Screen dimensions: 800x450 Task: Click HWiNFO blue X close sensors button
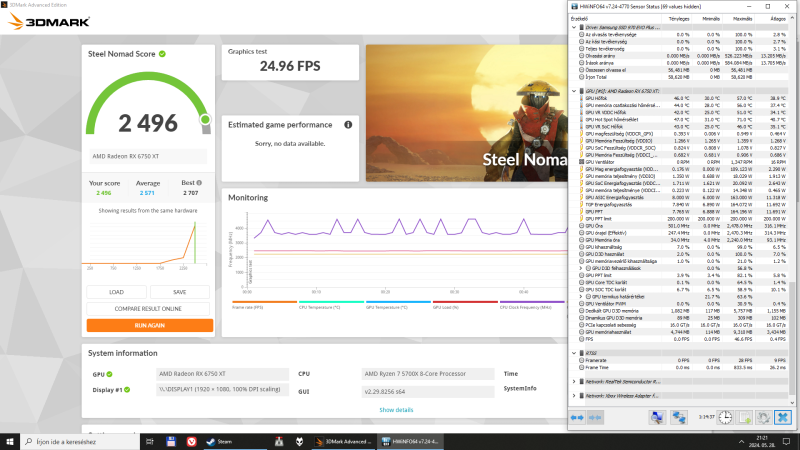pos(783,417)
